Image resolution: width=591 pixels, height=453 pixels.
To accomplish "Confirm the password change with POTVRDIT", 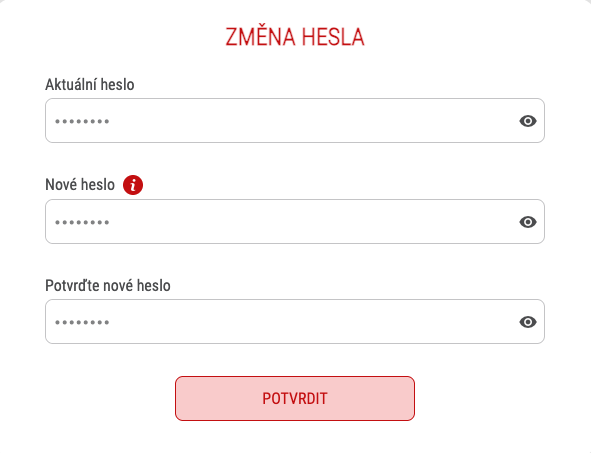I will pos(295,398).
